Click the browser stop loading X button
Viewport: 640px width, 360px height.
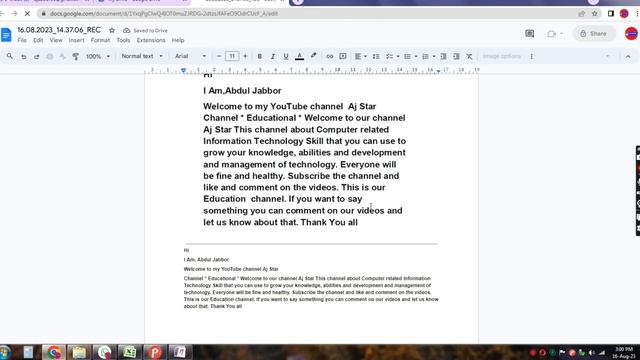(x=27, y=13)
